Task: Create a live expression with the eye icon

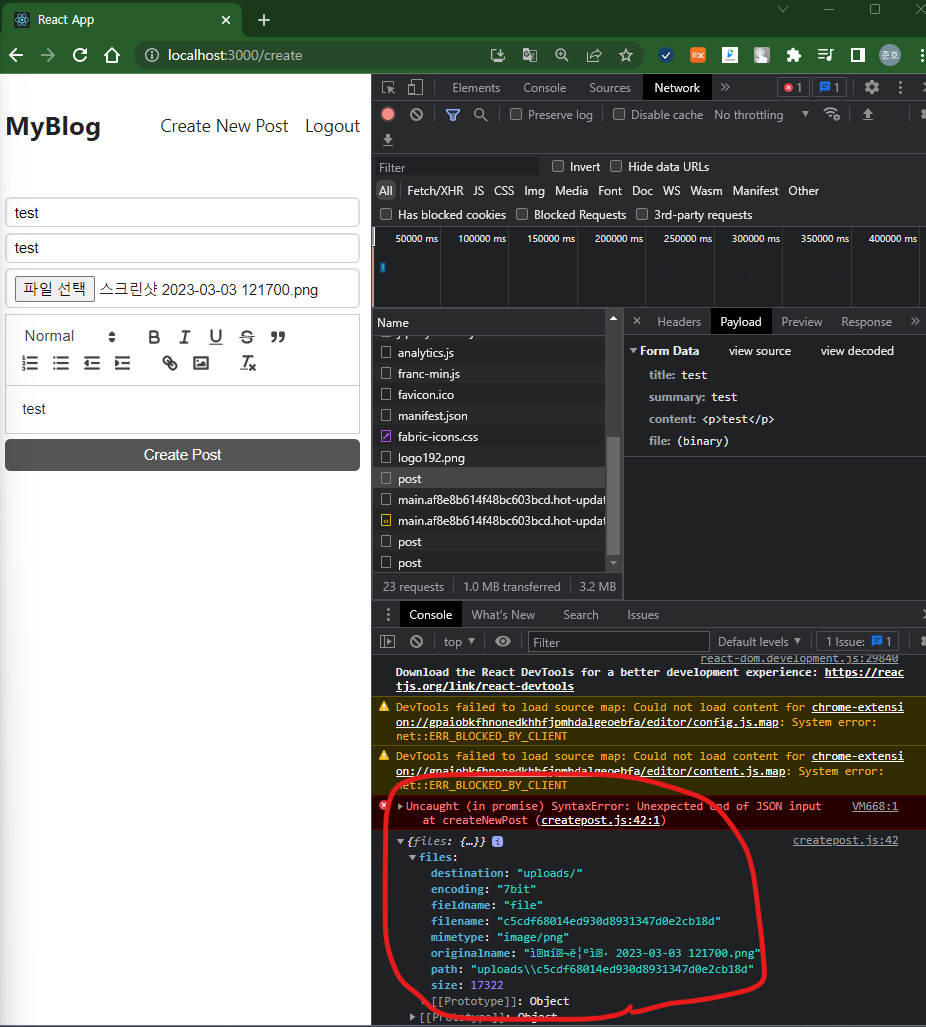Action: pos(503,642)
